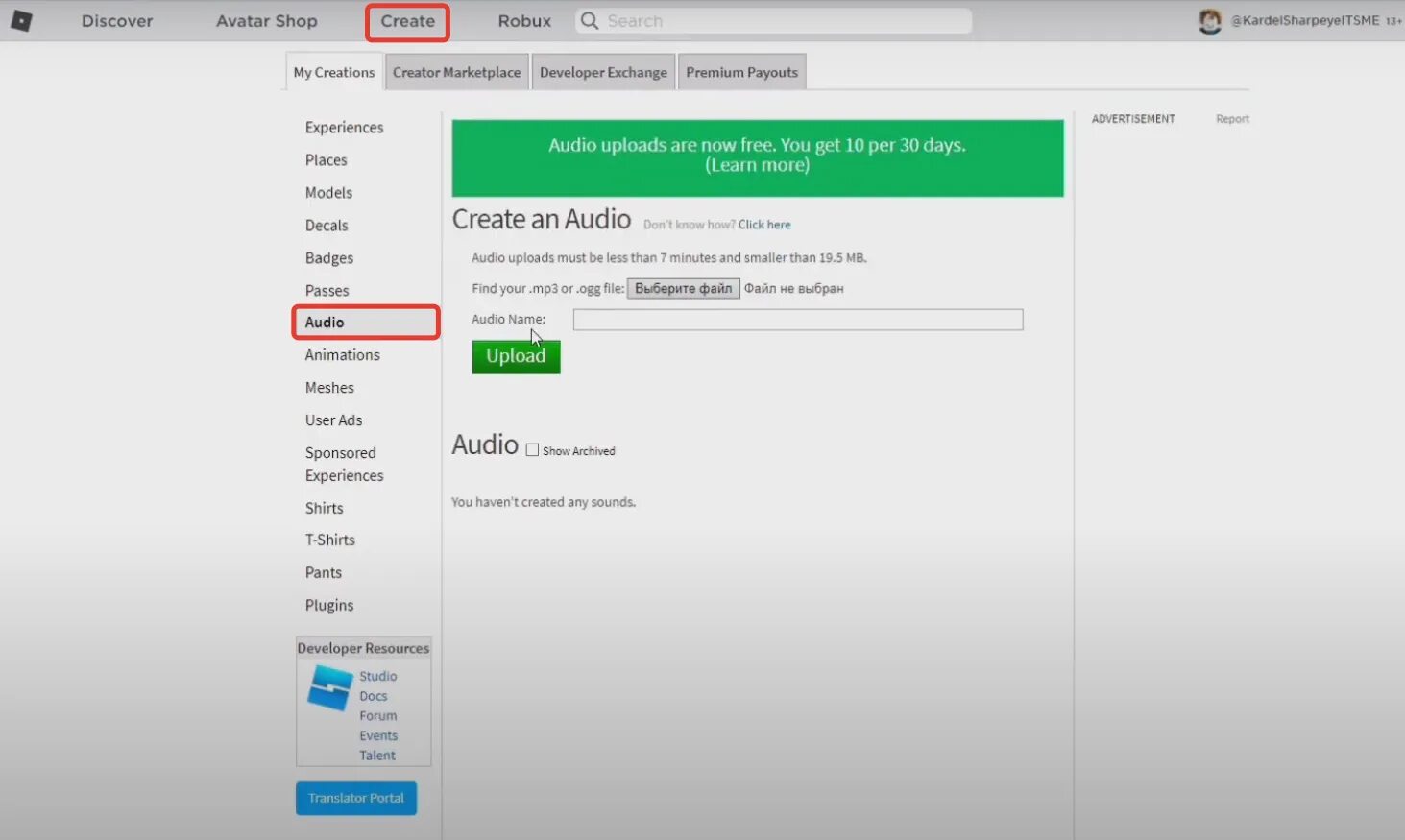The image size is (1405, 840).
Task: Open the user avatar icon
Action: [x=1210, y=21]
